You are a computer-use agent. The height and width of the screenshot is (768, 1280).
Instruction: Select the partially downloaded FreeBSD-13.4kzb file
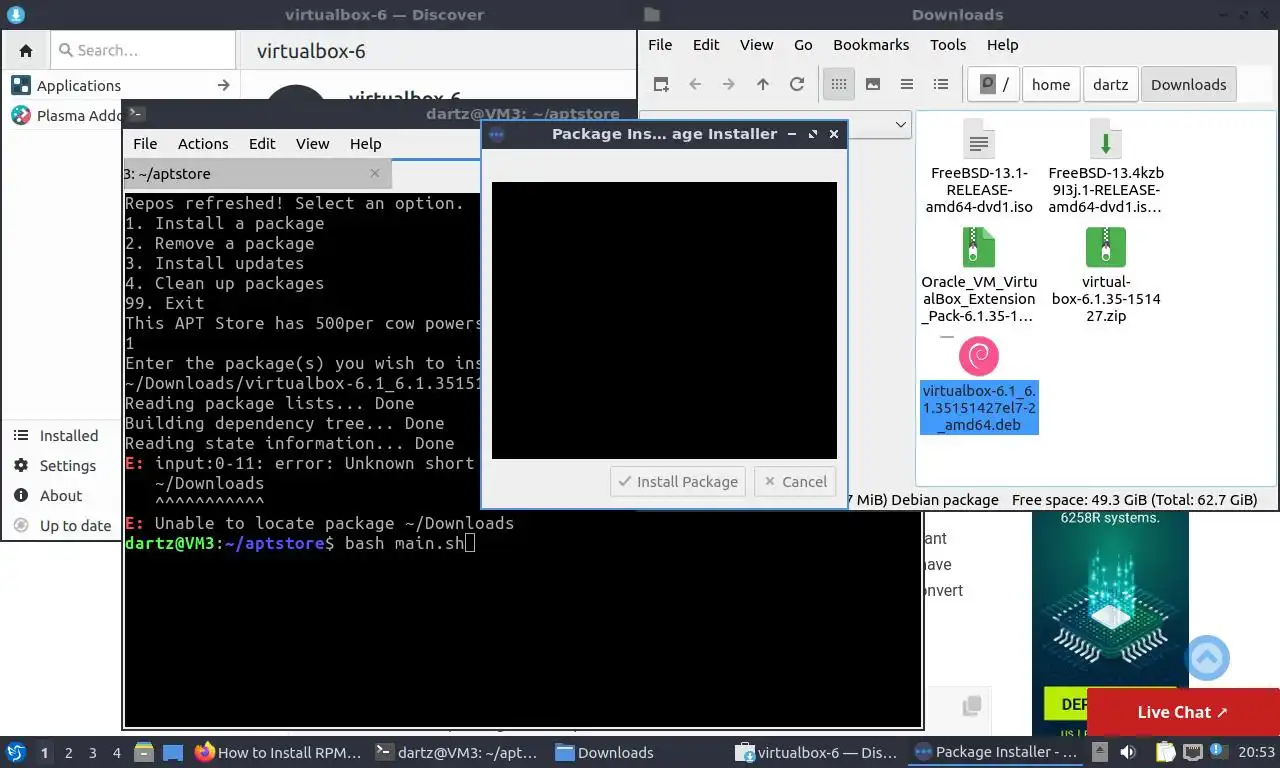(1105, 166)
